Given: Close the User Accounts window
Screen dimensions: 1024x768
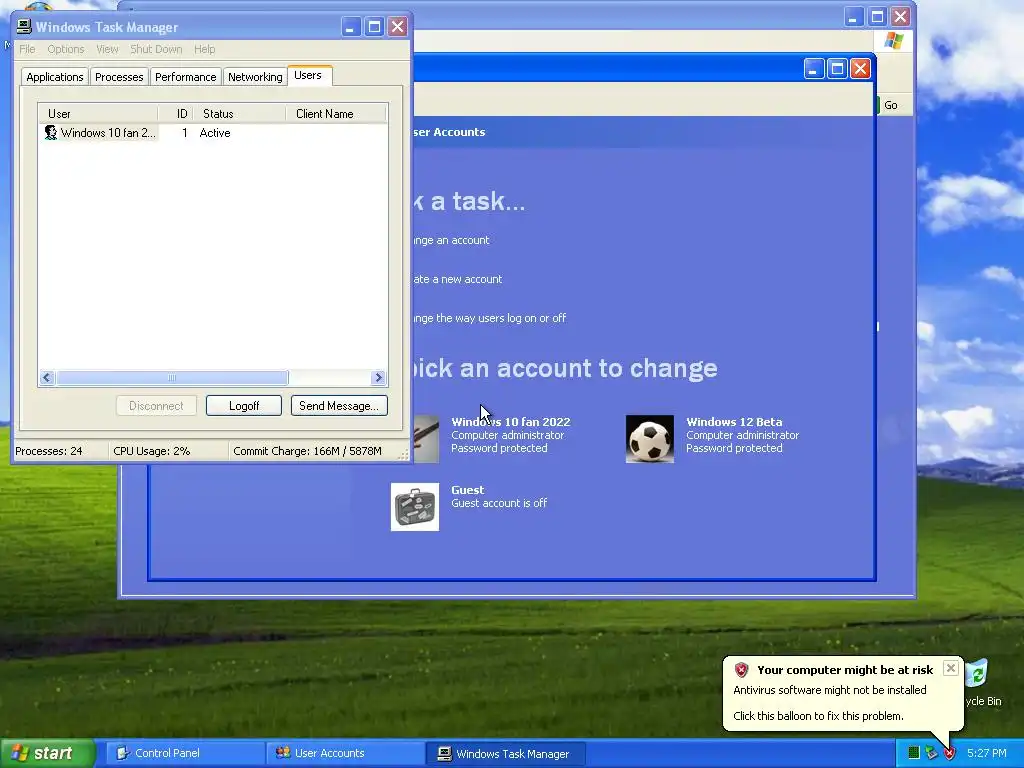Looking at the screenshot, I should click(x=861, y=69).
